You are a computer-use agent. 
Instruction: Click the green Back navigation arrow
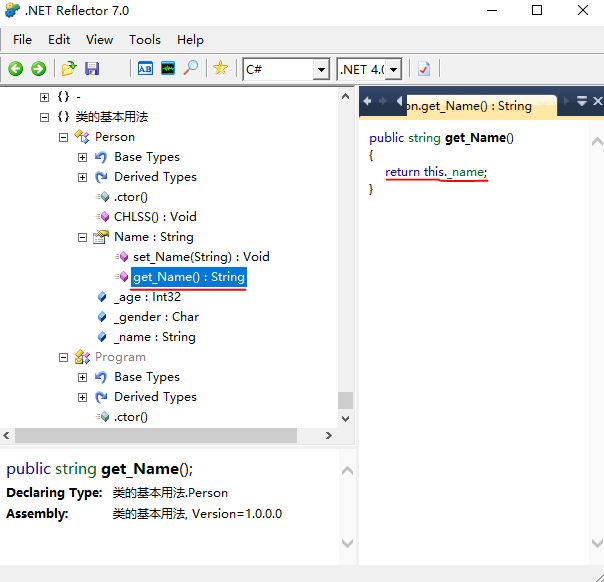(x=16, y=69)
